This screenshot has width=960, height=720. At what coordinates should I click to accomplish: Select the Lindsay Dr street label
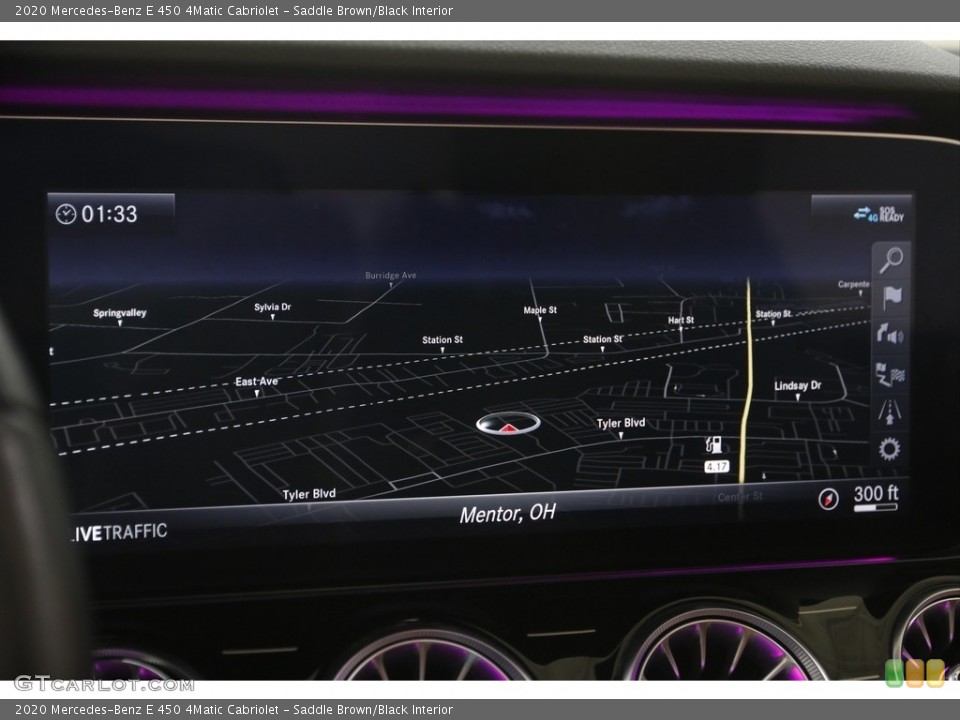click(797, 386)
